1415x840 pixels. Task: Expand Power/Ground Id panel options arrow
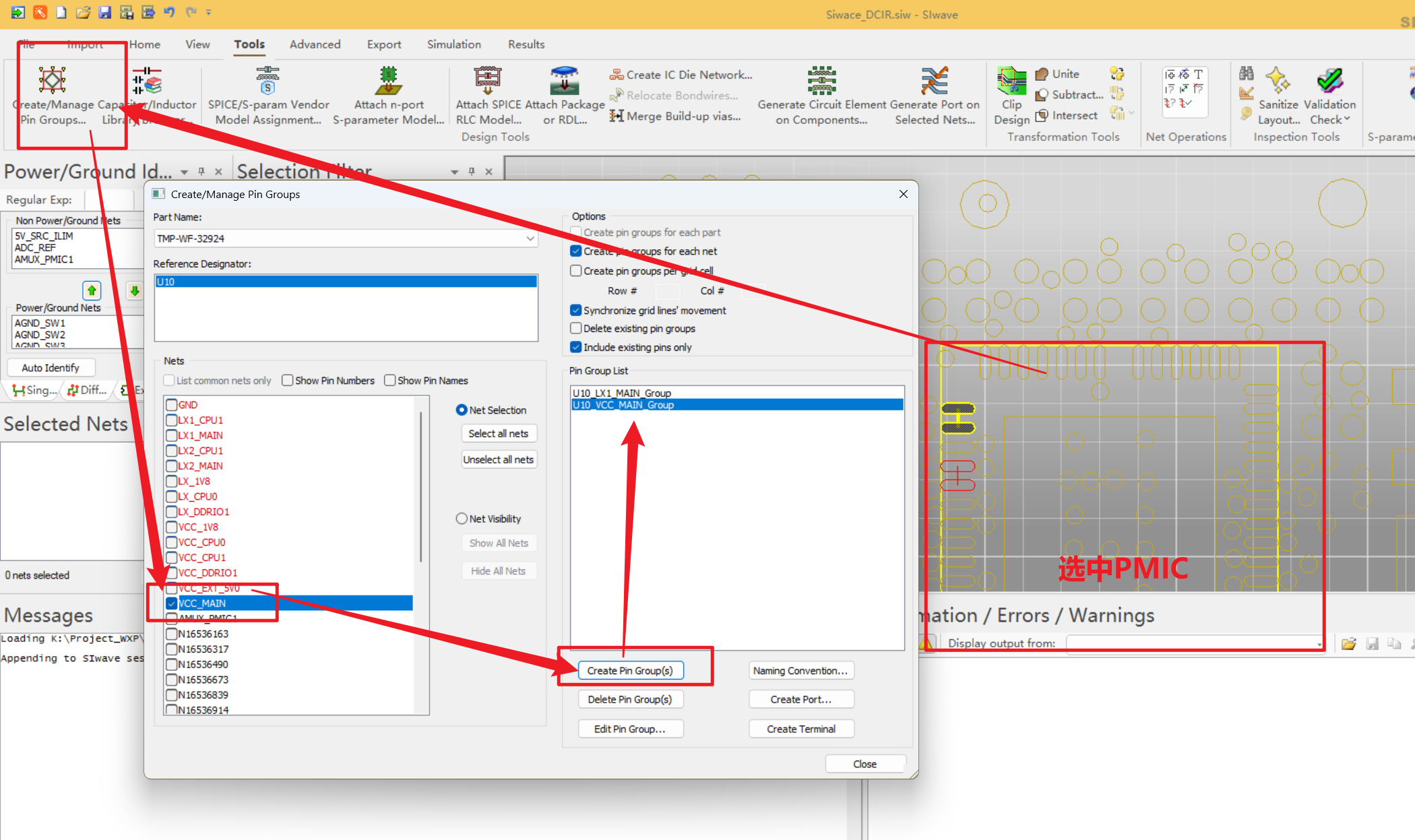pos(184,172)
